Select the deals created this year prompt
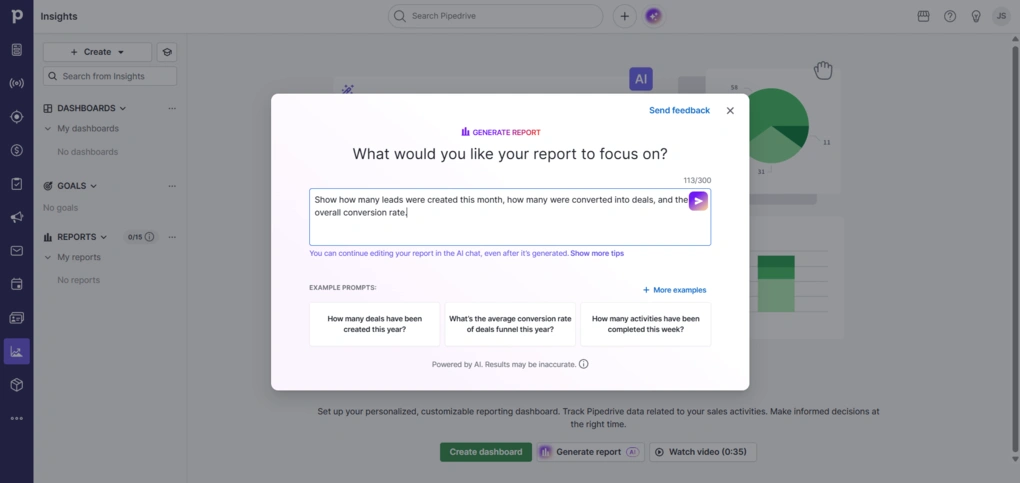 [x=375, y=324]
